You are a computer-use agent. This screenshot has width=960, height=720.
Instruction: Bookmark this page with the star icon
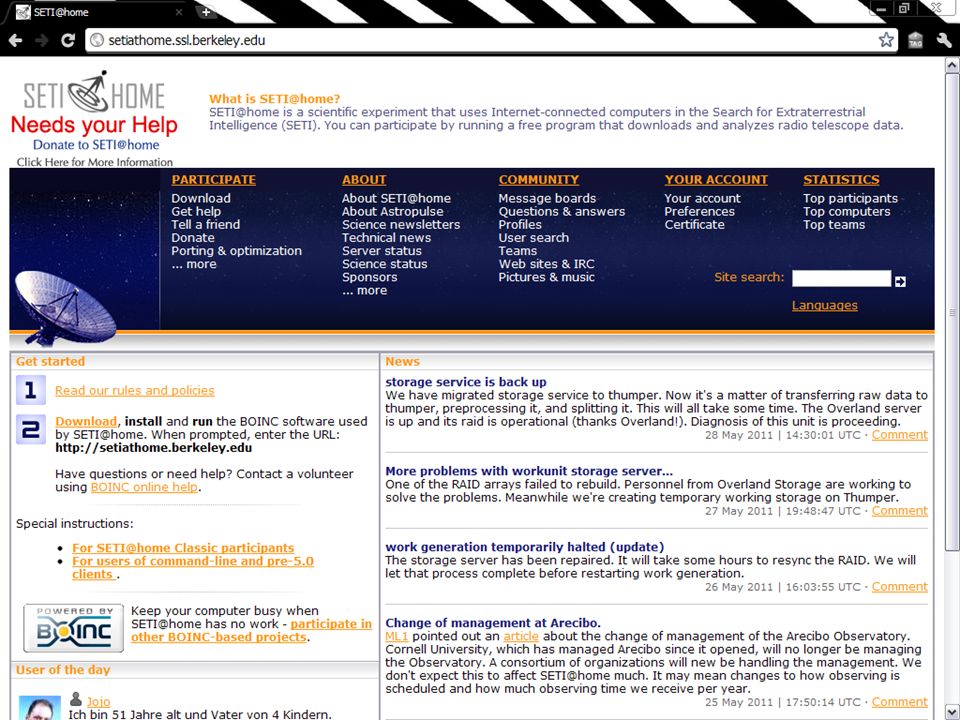tap(885, 40)
